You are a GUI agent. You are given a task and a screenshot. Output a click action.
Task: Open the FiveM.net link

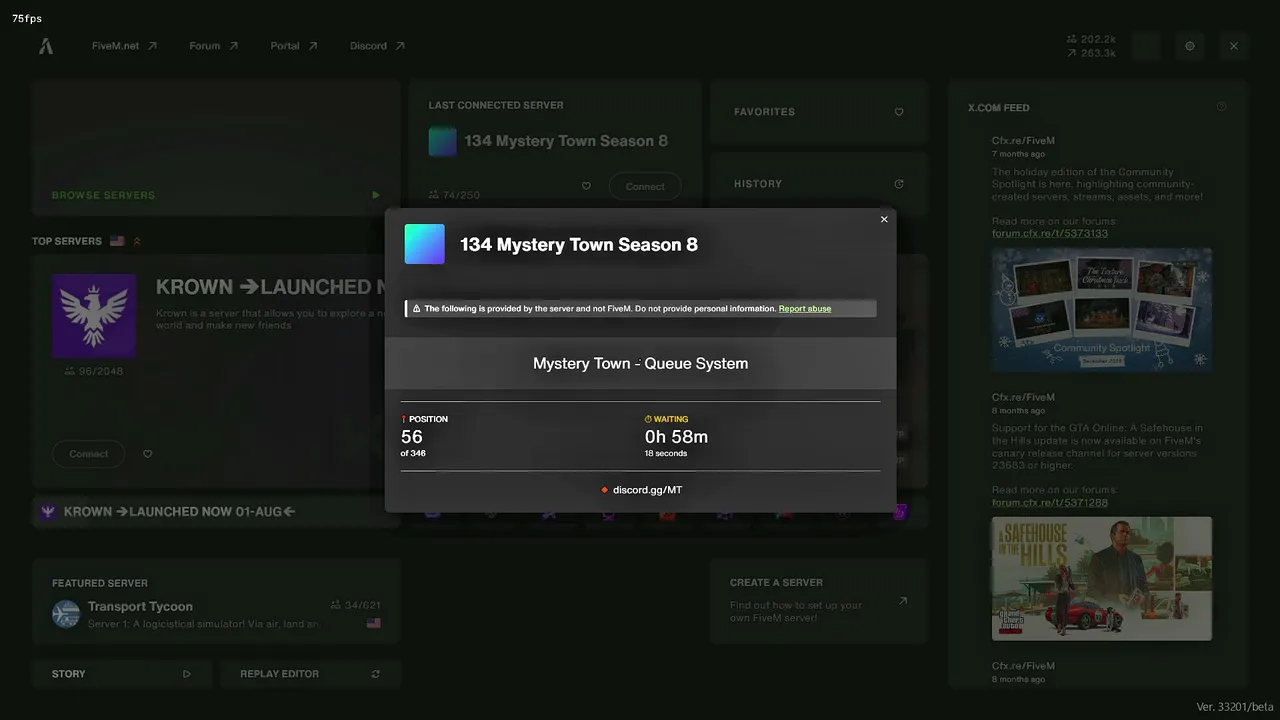(124, 46)
